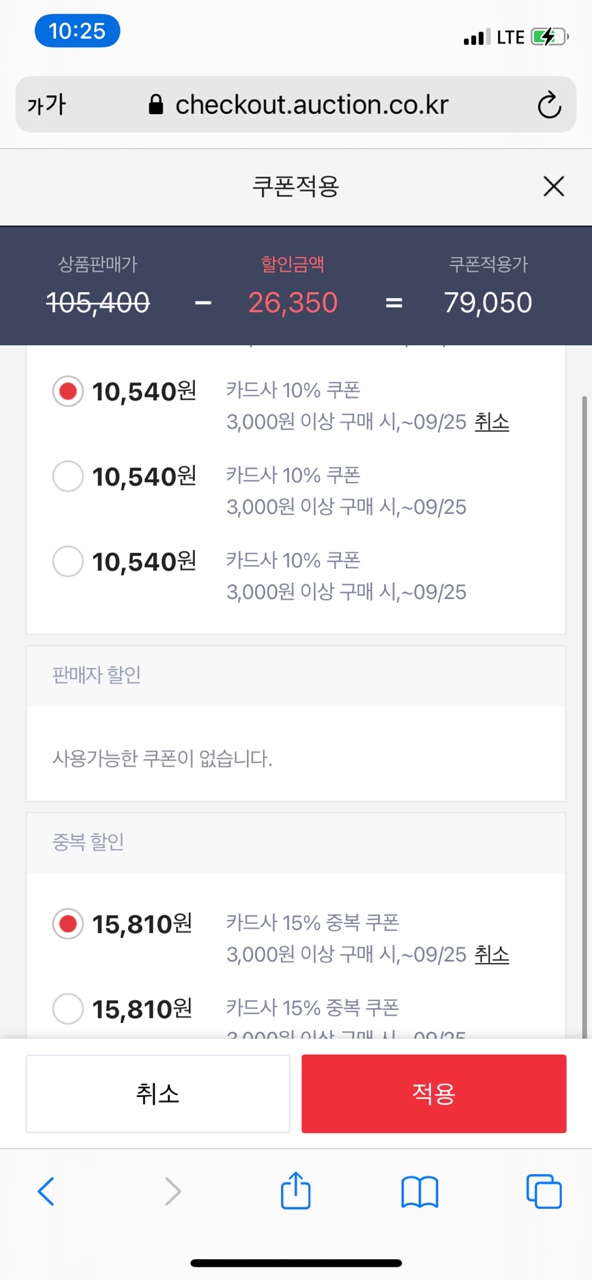Image resolution: width=592 pixels, height=1280 pixels.
Task: Tap the lock icon beside checkout.auction.co.kr
Action: click(x=155, y=105)
